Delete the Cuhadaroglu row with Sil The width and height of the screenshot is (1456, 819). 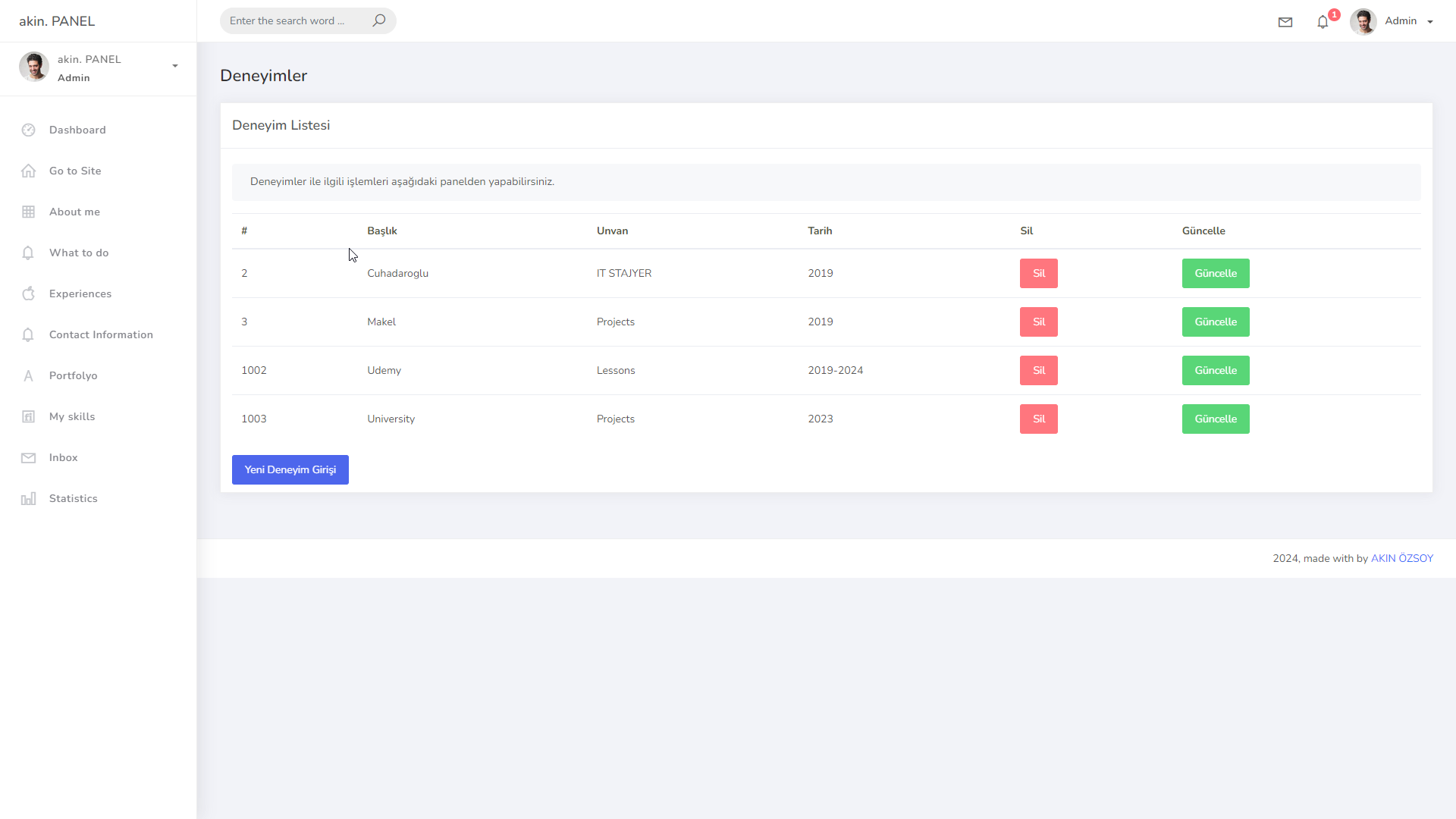pos(1038,273)
